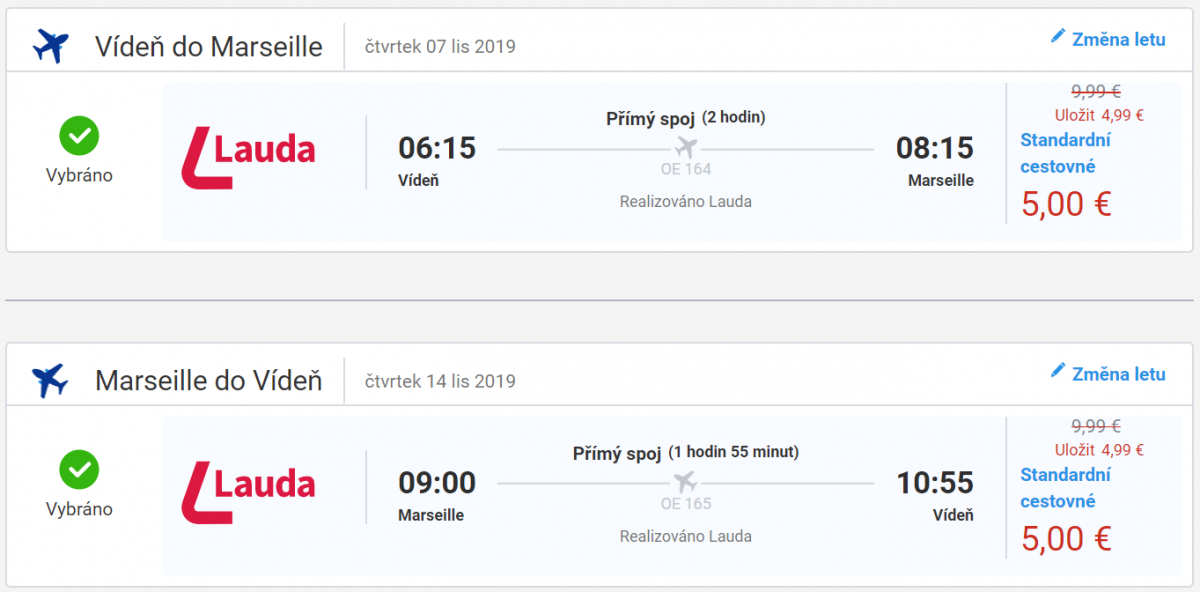This screenshot has height=592, width=1200.
Task: Click the 09:00 departure time from Marseille
Action: [437, 483]
